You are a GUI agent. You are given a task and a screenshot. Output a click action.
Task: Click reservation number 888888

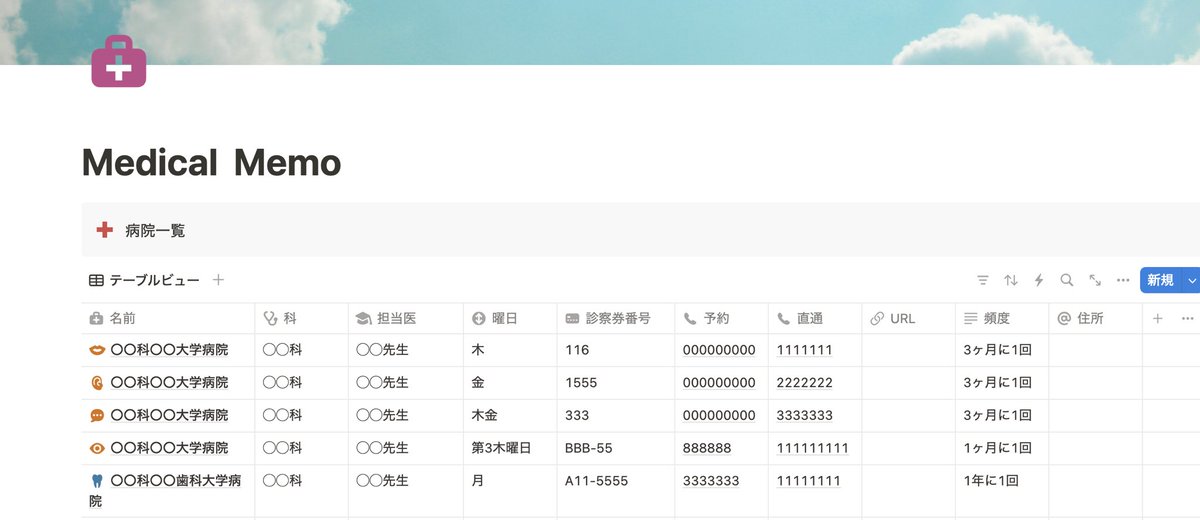coord(707,448)
